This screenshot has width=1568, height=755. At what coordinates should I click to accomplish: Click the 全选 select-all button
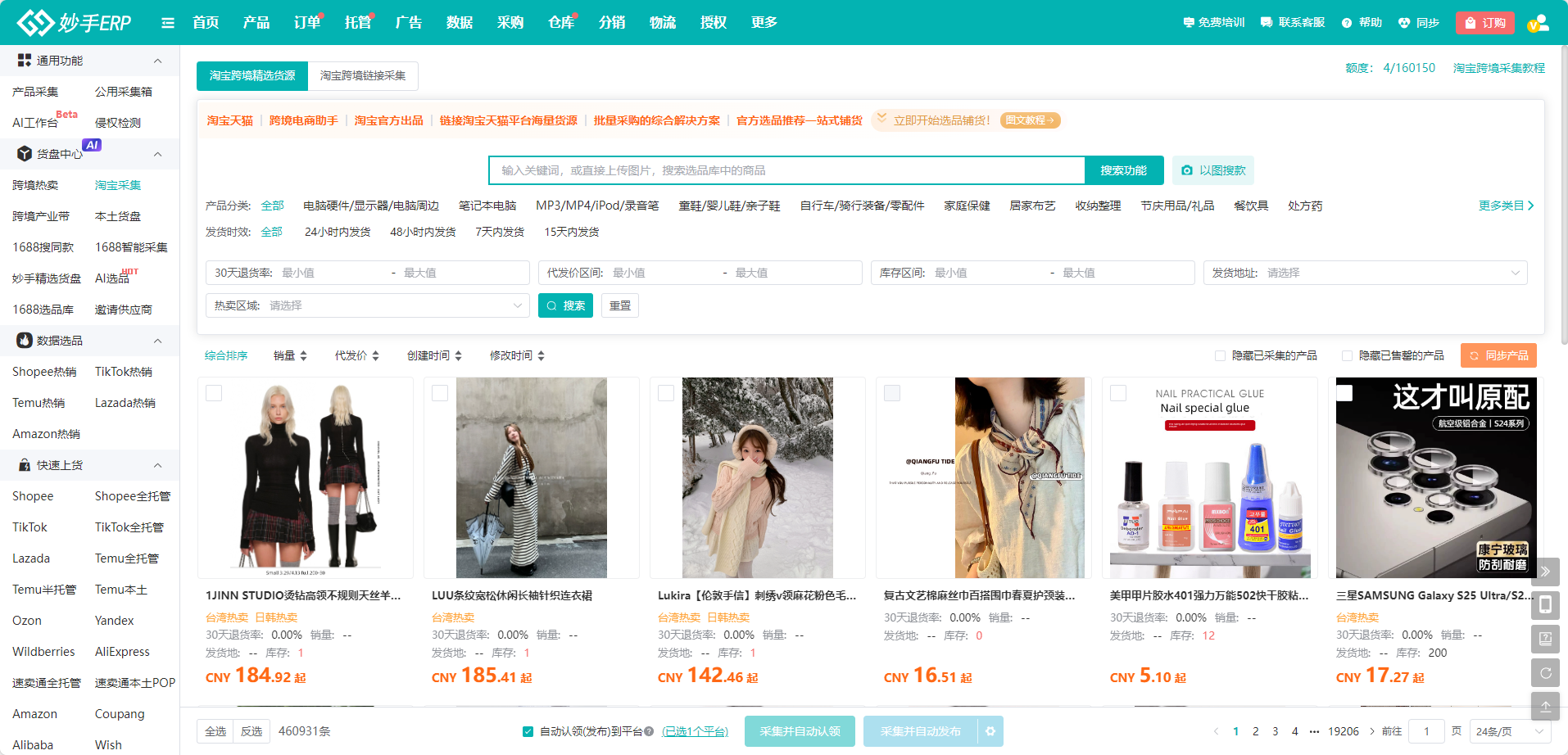215,731
